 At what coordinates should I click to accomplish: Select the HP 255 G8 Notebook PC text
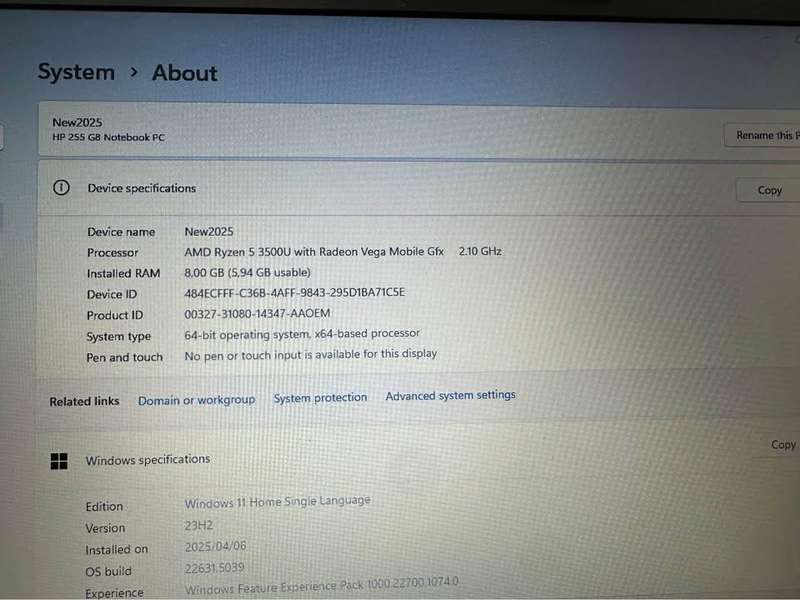pyautogui.click(x=108, y=137)
